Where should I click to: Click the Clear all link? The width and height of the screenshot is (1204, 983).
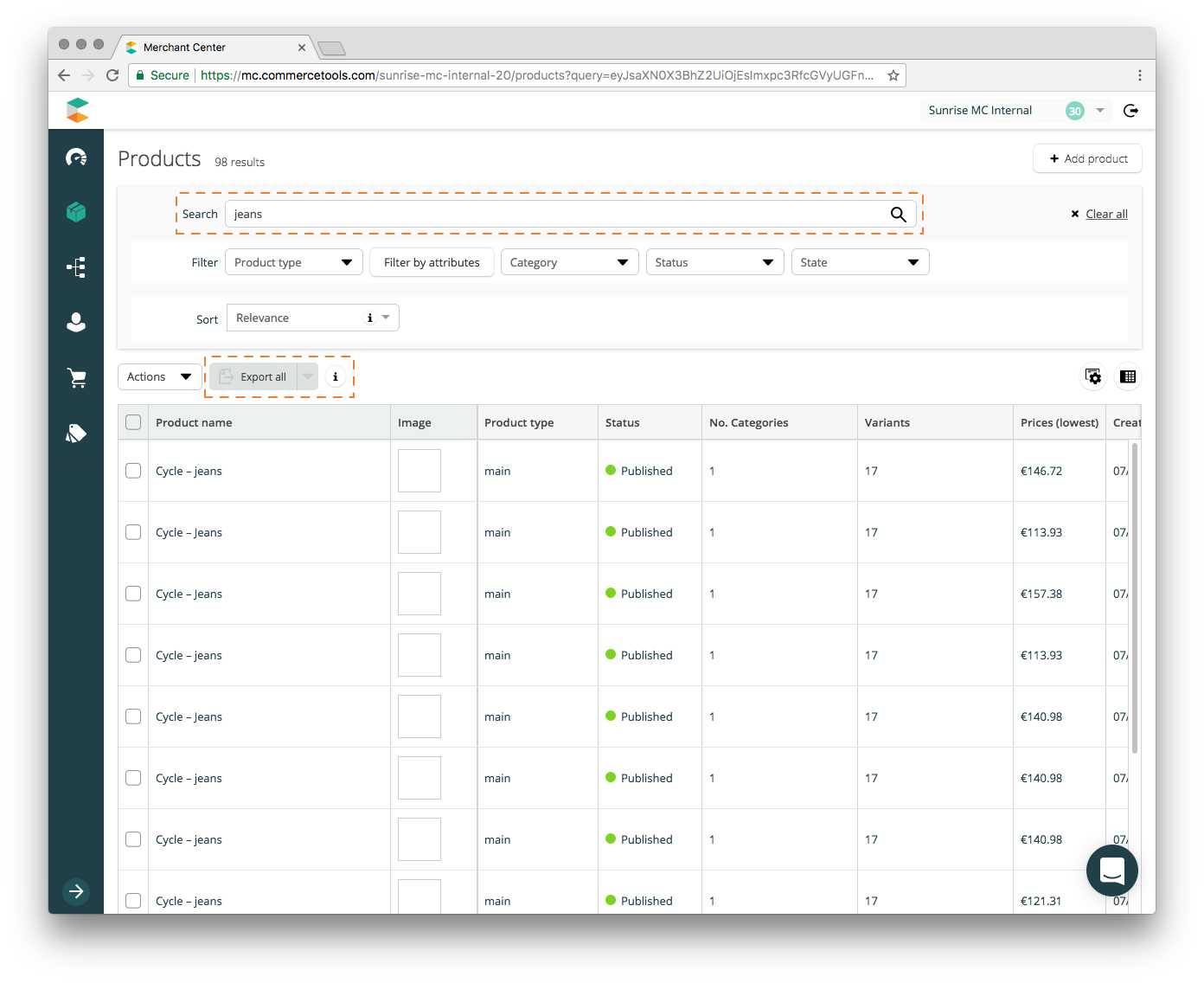tap(1105, 215)
